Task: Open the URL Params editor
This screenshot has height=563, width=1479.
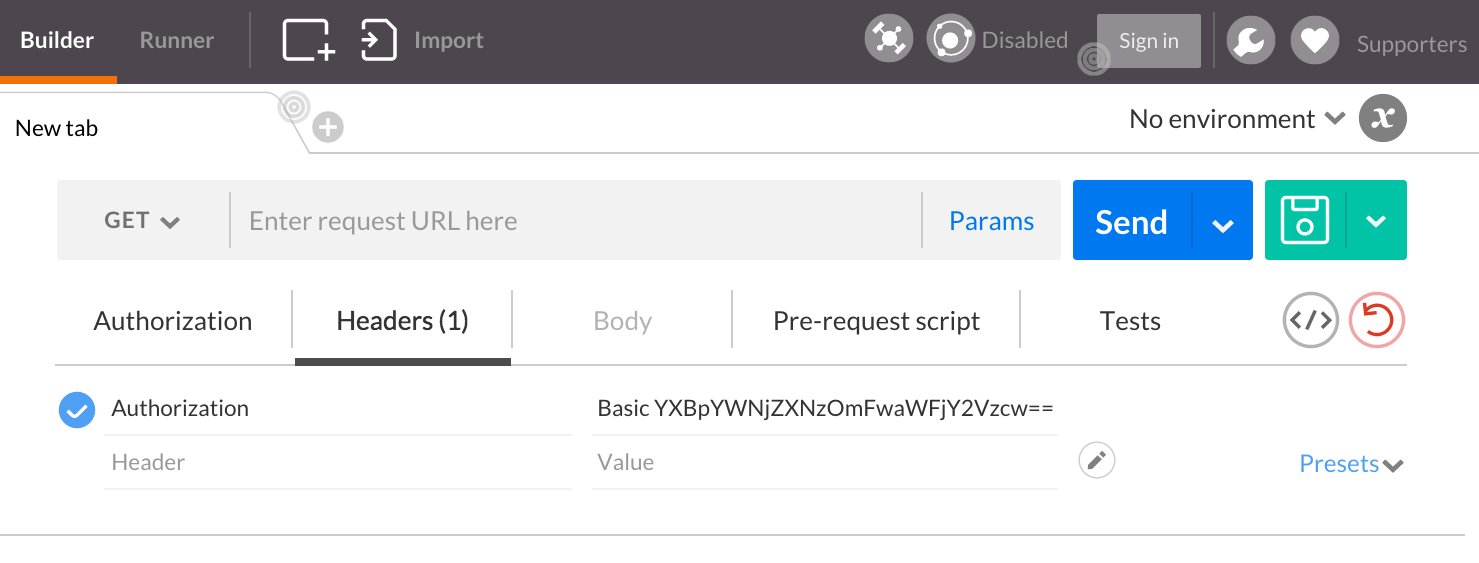Action: tap(991, 221)
